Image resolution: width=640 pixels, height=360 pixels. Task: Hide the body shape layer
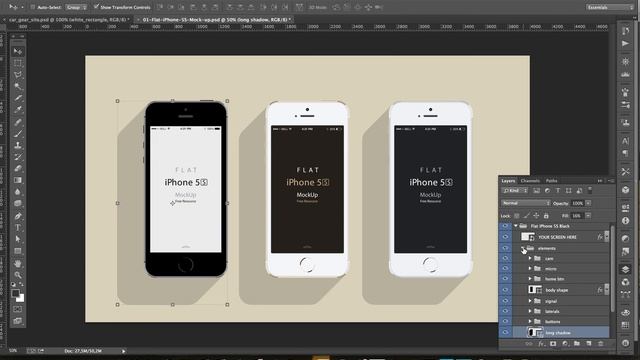pos(505,290)
